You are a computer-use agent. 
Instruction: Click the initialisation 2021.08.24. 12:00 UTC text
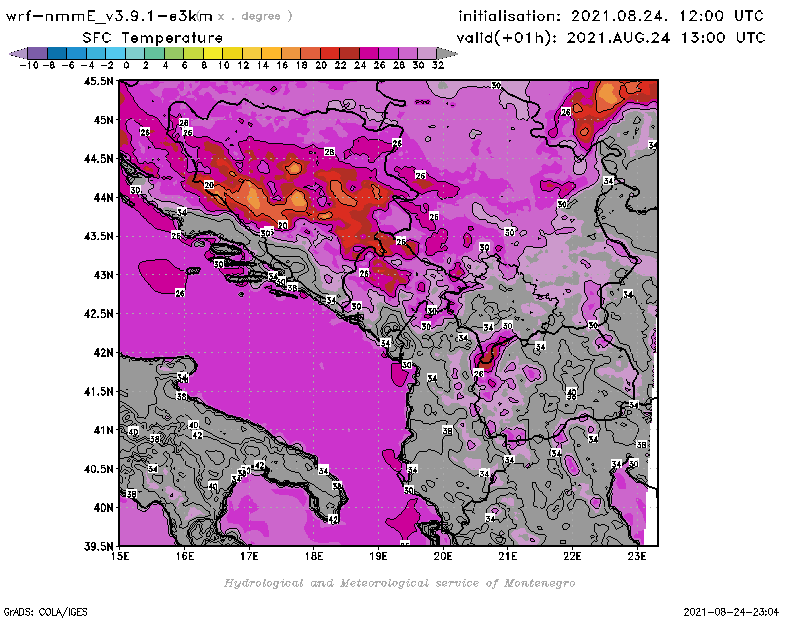[x=611, y=16]
